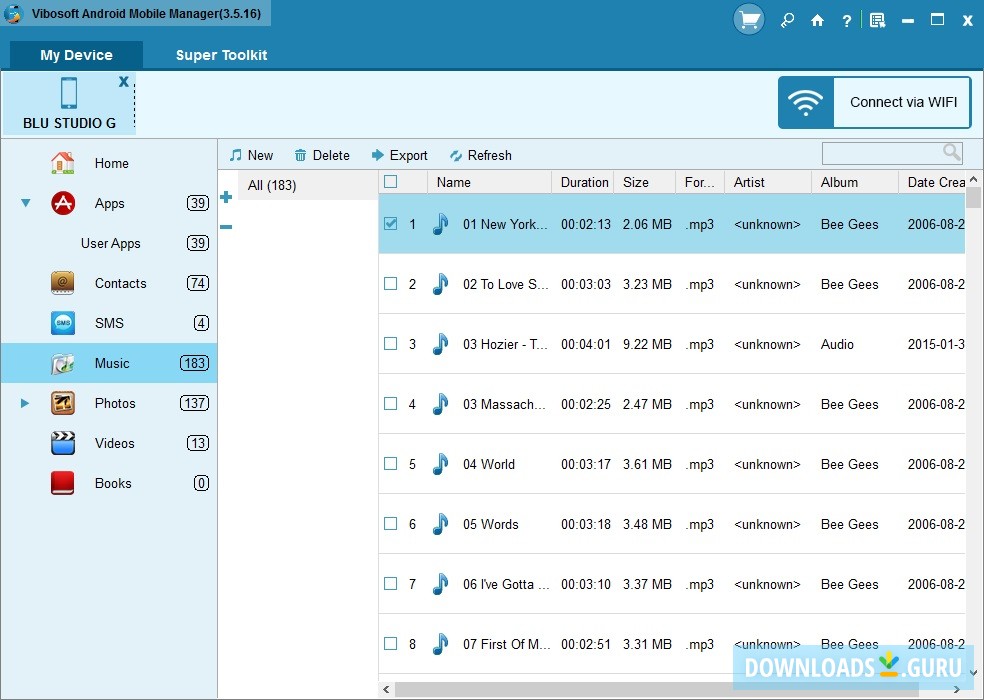The height and width of the screenshot is (700, 984).
Task: Open the Contacts section in the sidebar
Action: pyautogui.click(x=120, y=283)
